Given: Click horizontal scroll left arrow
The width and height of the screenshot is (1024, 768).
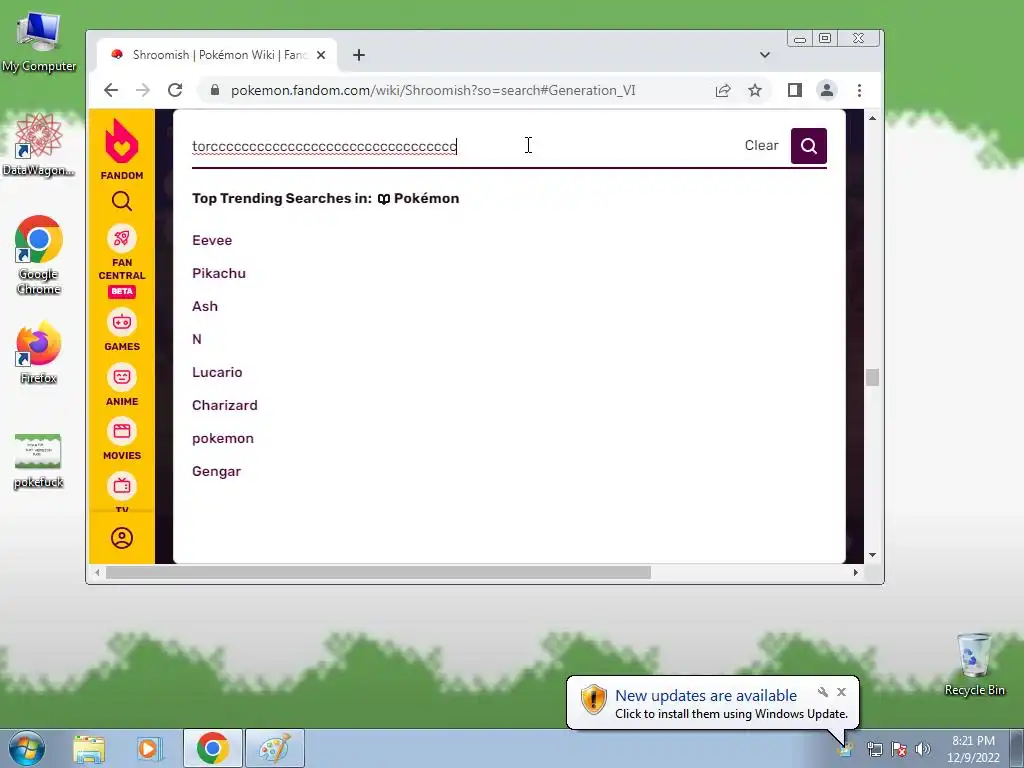Looking at the screenshot, I should click(x=97, y=573).
